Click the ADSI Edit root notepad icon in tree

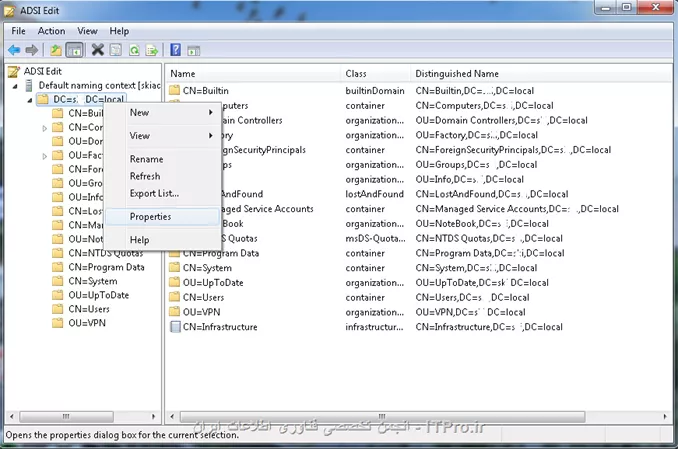[14, 71]
